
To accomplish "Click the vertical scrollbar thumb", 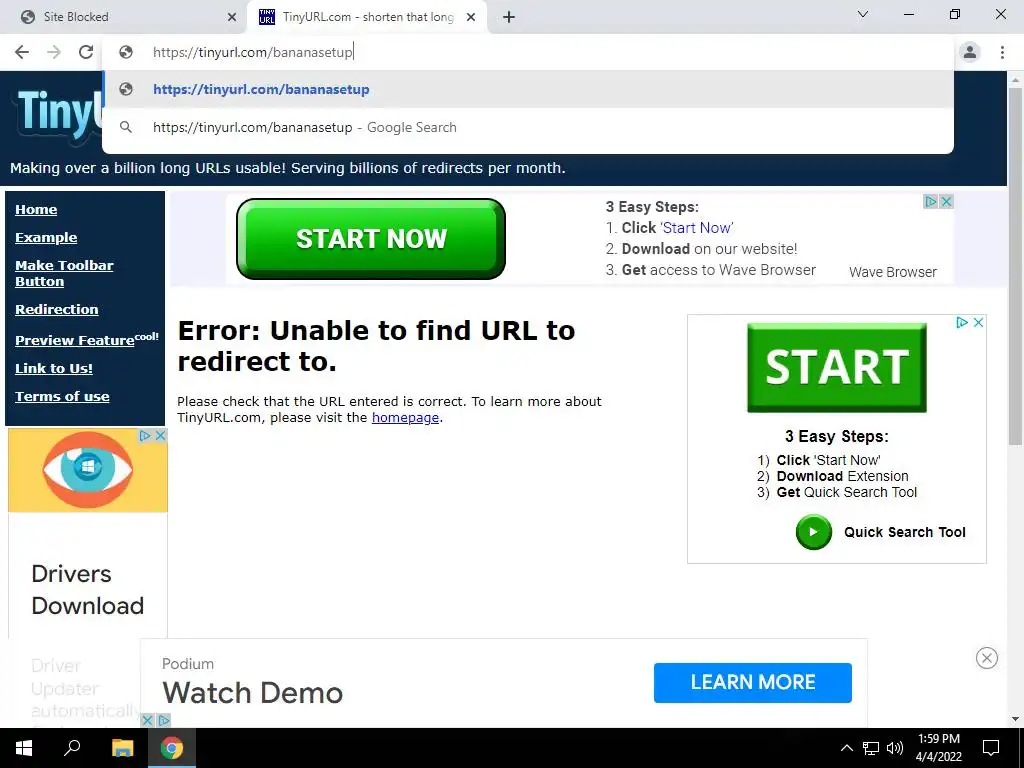I will tap(1015, 266).
